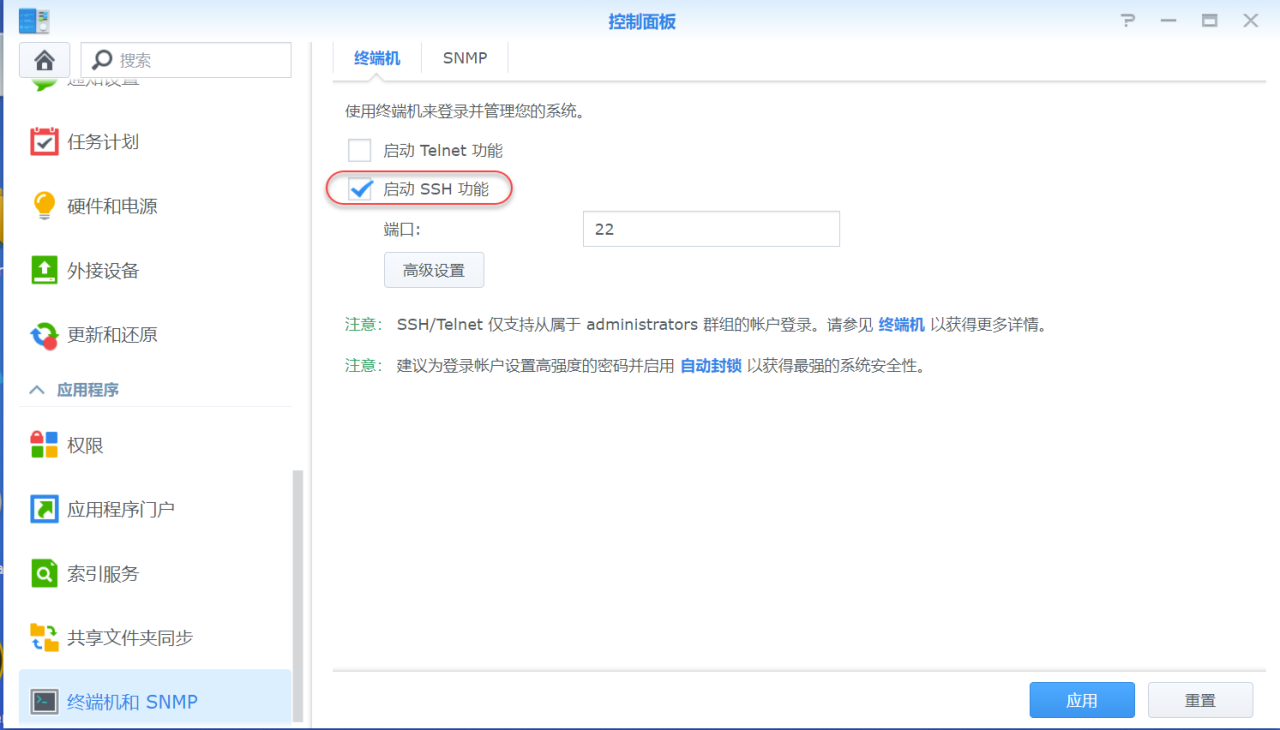Enable 启动 Telnet 功能
Image resolution: width=1280 pixels, height=730 pixels.
point(358,150)
